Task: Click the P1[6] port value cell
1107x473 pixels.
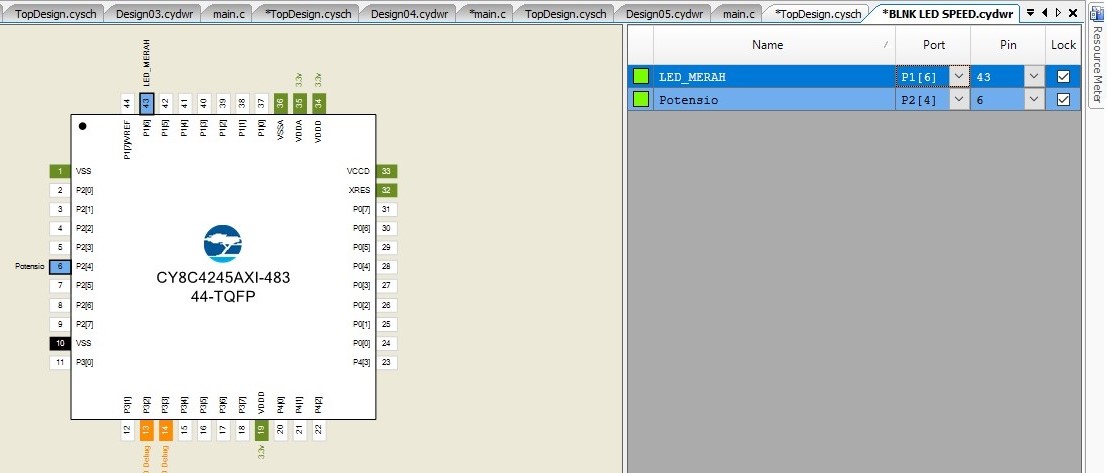Action: 923,76
